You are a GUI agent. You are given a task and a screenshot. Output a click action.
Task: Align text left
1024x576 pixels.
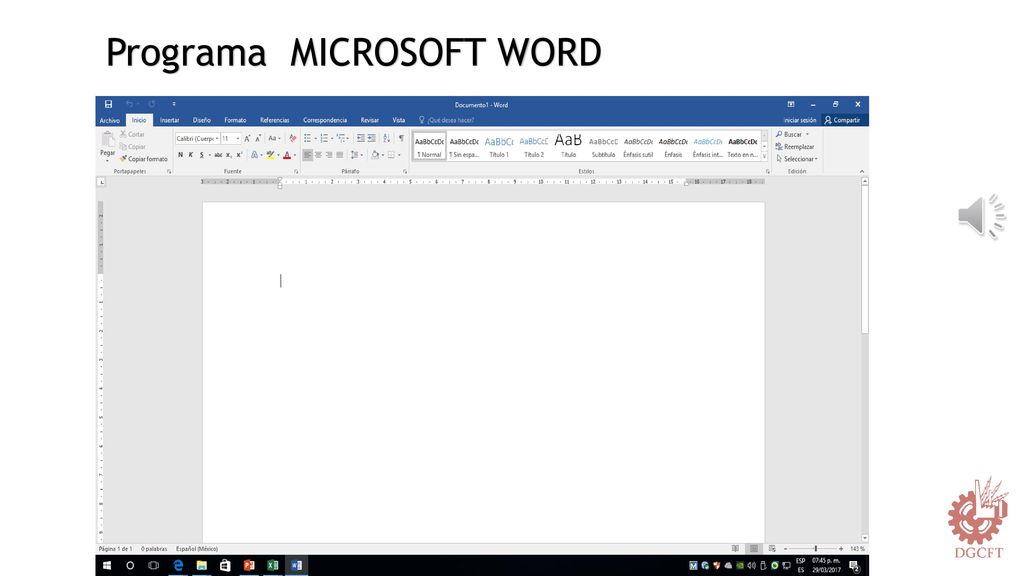coord(308,155)
